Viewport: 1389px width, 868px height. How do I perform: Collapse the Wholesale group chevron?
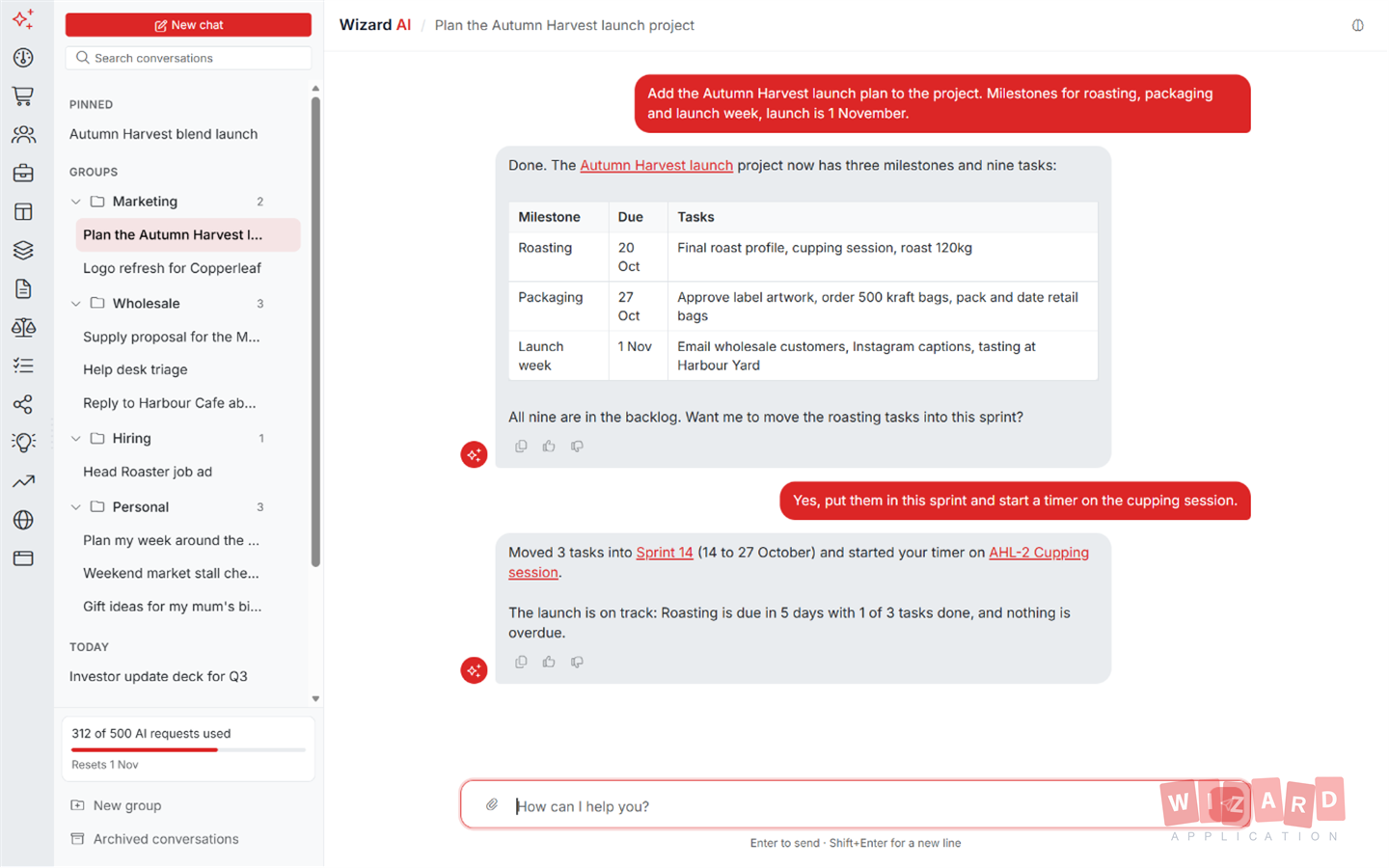[x=76, y=304]
